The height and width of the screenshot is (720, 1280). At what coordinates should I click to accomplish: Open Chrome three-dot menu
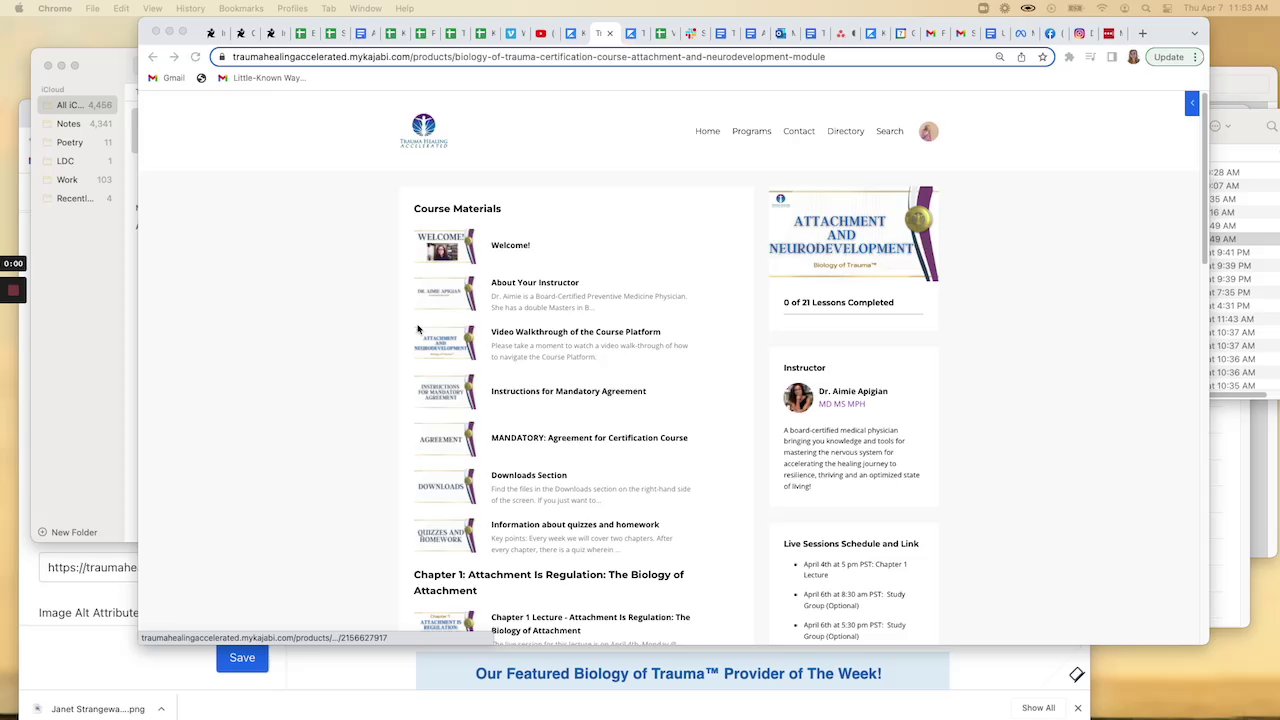(1195, 57)
